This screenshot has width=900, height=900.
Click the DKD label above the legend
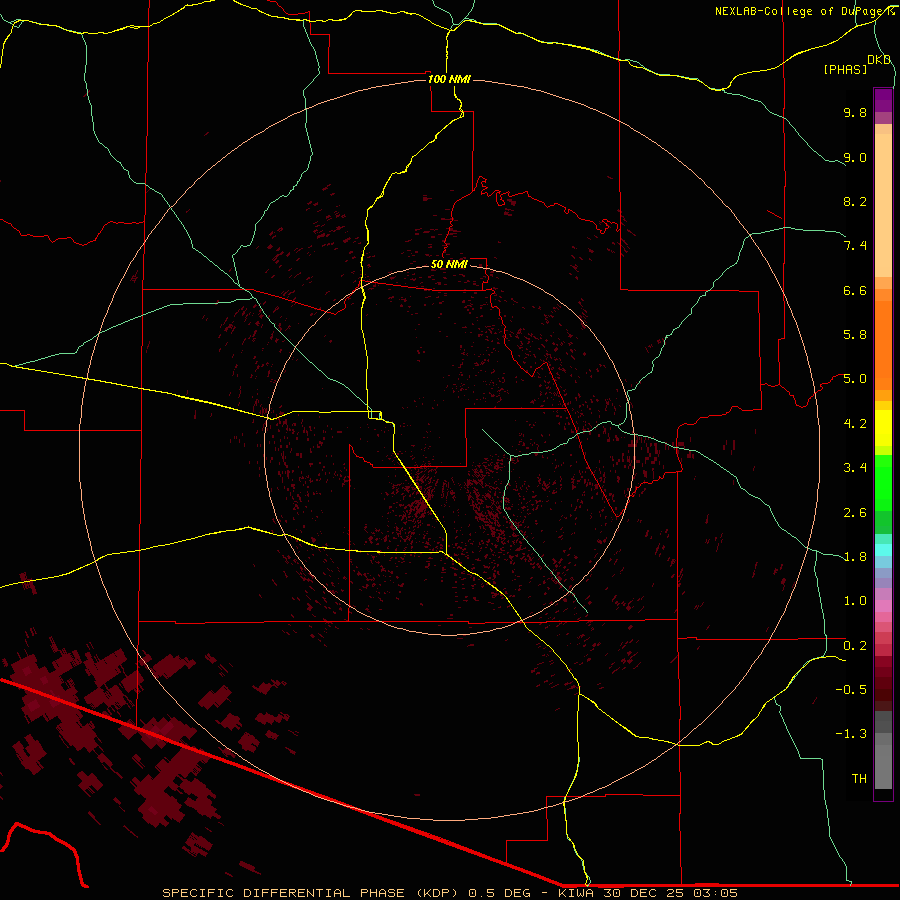point(879,60)
